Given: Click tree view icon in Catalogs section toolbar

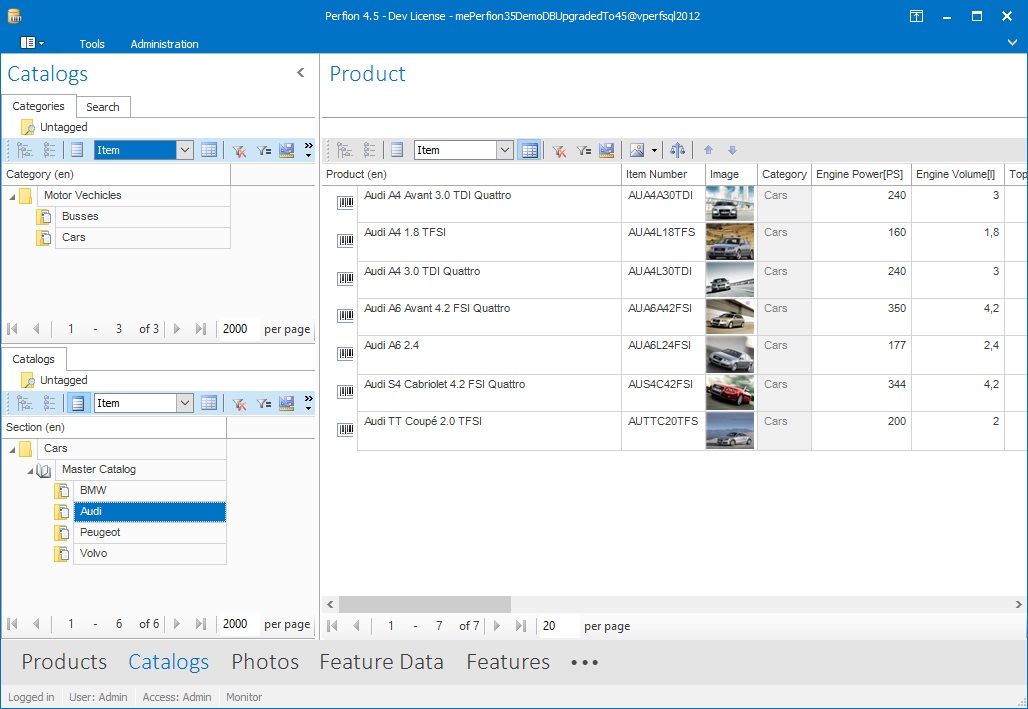Looking at the screenshot, I should coord(24,403).
